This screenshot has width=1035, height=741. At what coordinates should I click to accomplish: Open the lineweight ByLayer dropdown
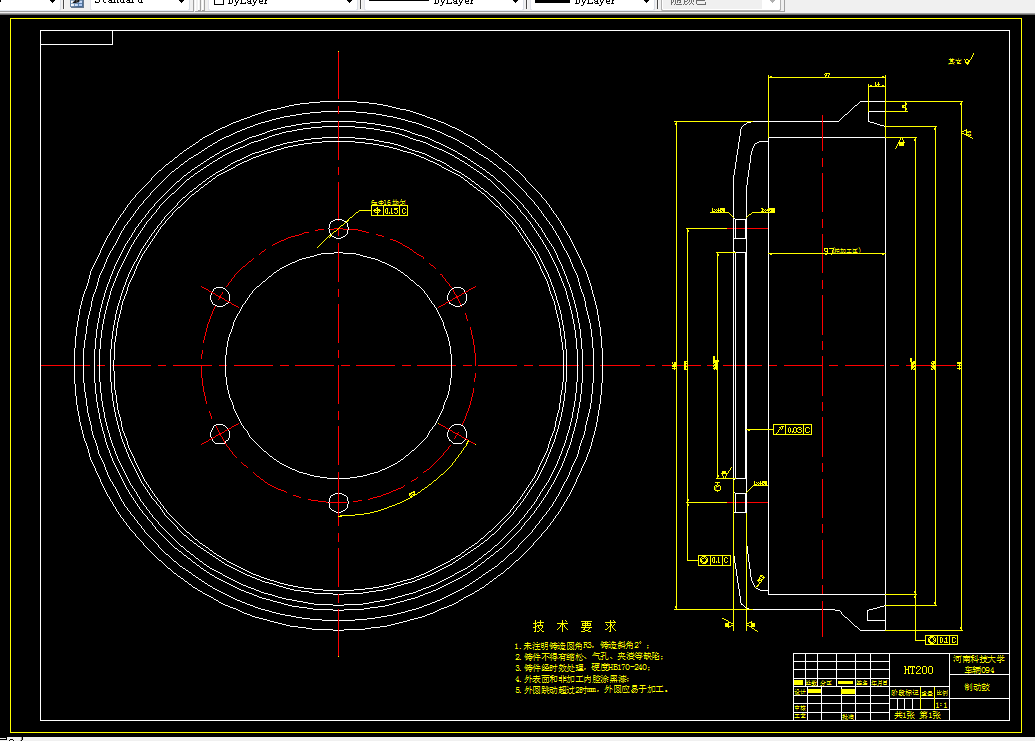pyautogui.click(x=592, y=2)
